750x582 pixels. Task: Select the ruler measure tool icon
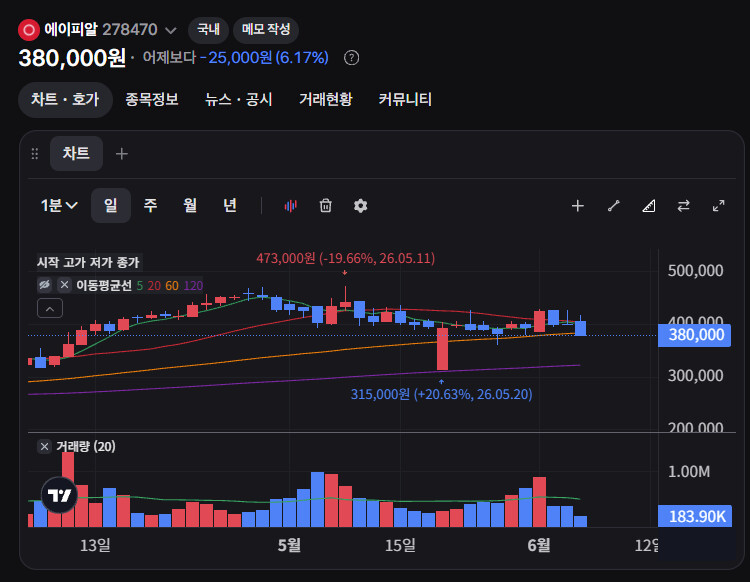[649, 206]
